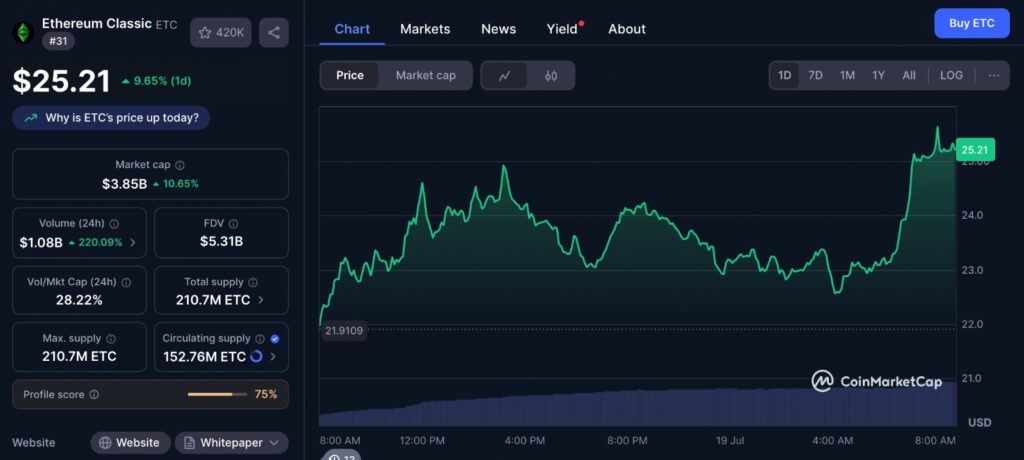Click the document icon in Whitepaper button

pyautogui.click(x=189, y=443)
